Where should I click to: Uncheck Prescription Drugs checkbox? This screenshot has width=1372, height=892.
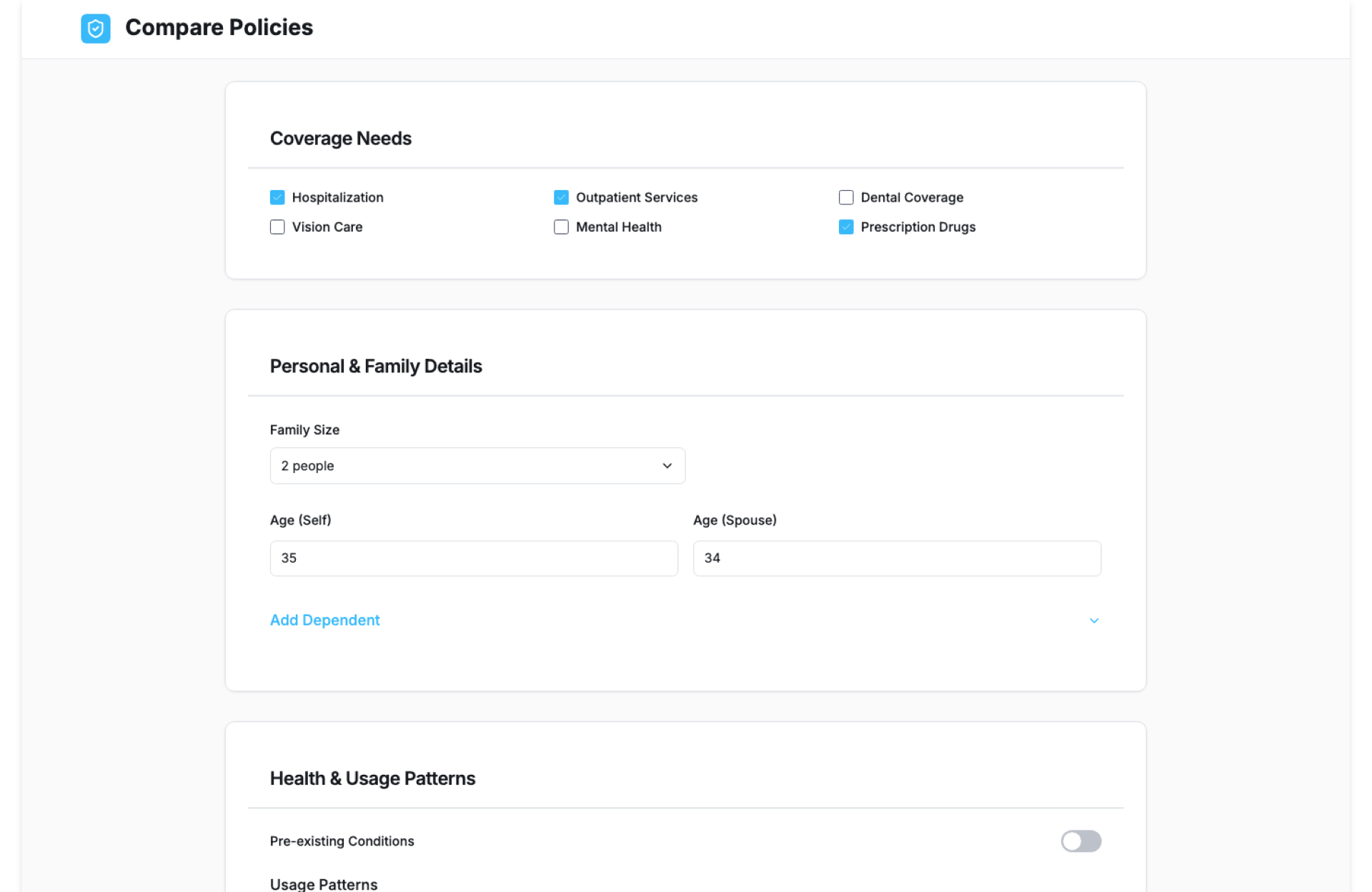point(846,227)
